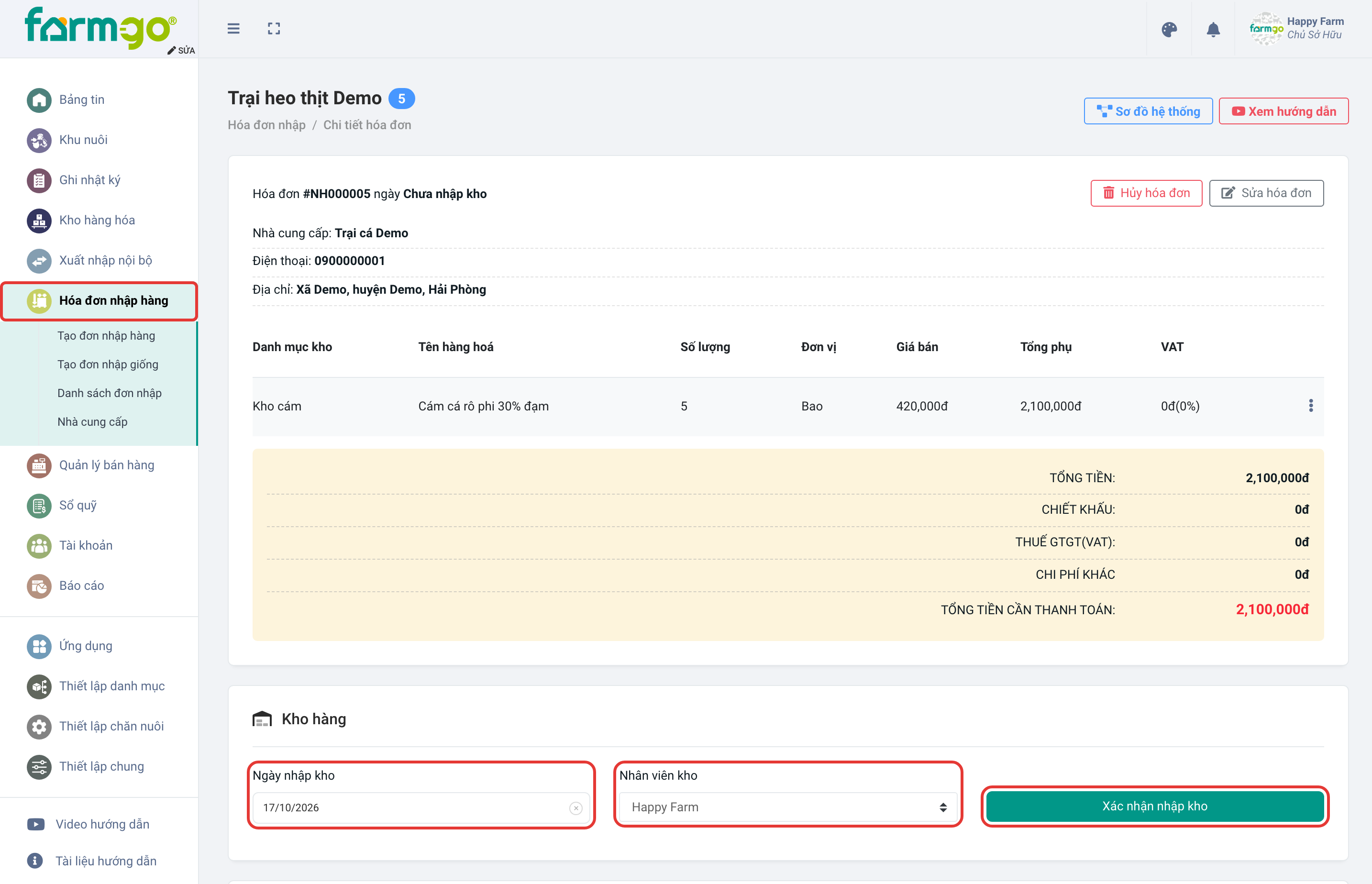Open Thiết lập chung sliders icon

coord(39,767)
